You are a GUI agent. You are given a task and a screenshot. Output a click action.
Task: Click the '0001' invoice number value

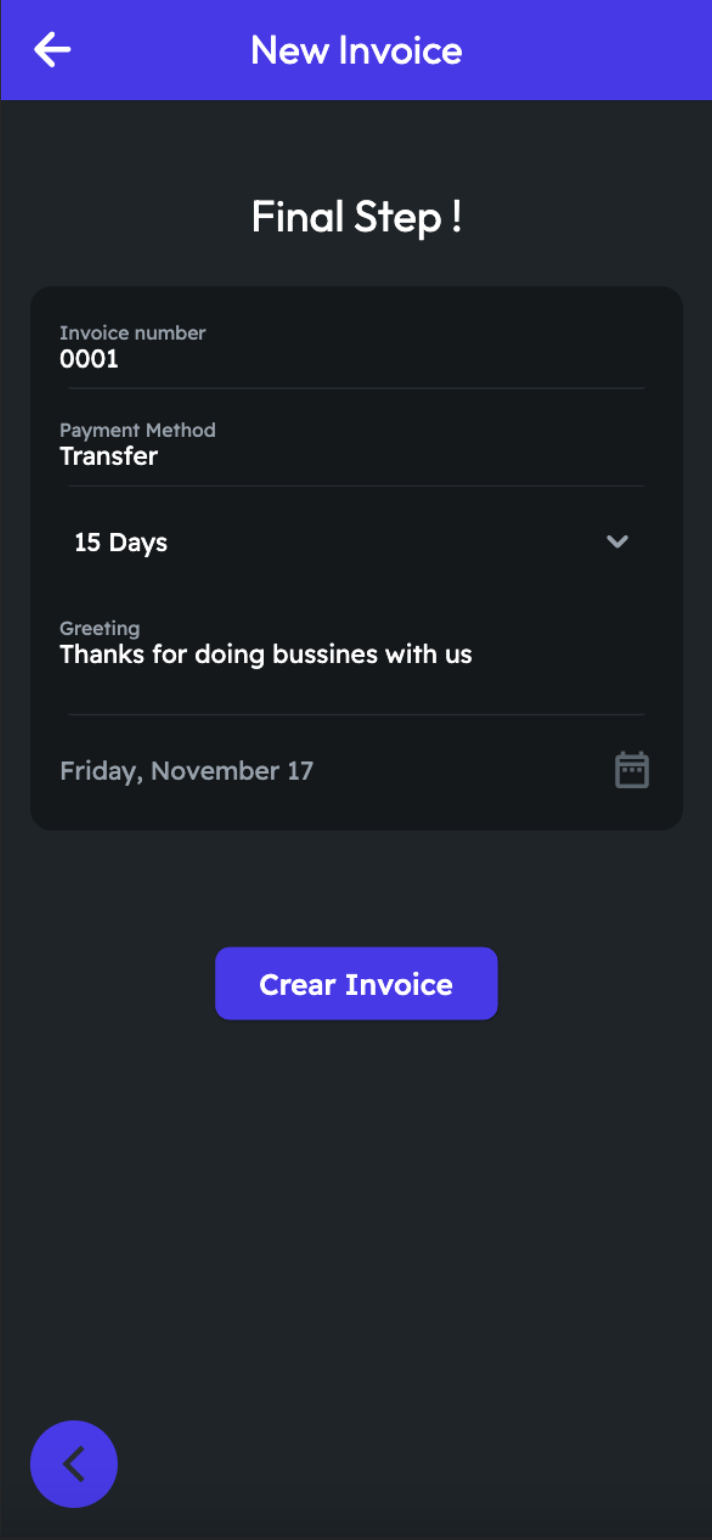pyautogui.click(x=89, y=360)
